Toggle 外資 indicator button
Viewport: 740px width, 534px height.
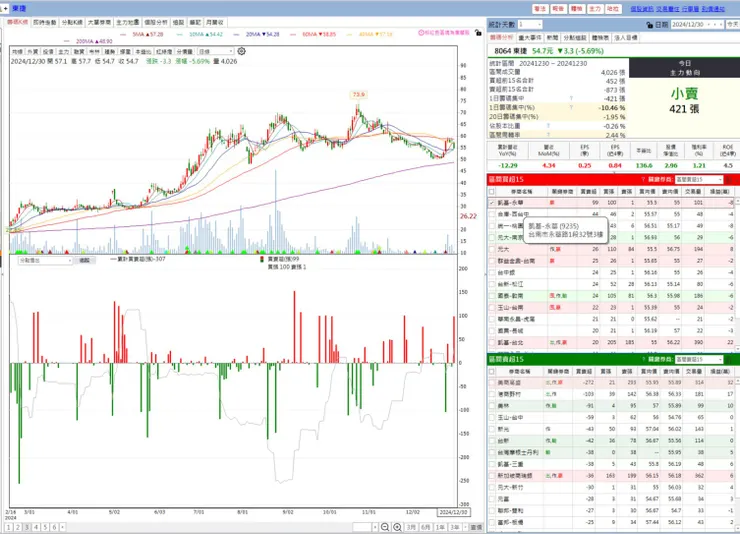pyautogui.click(x=33, y=51)
